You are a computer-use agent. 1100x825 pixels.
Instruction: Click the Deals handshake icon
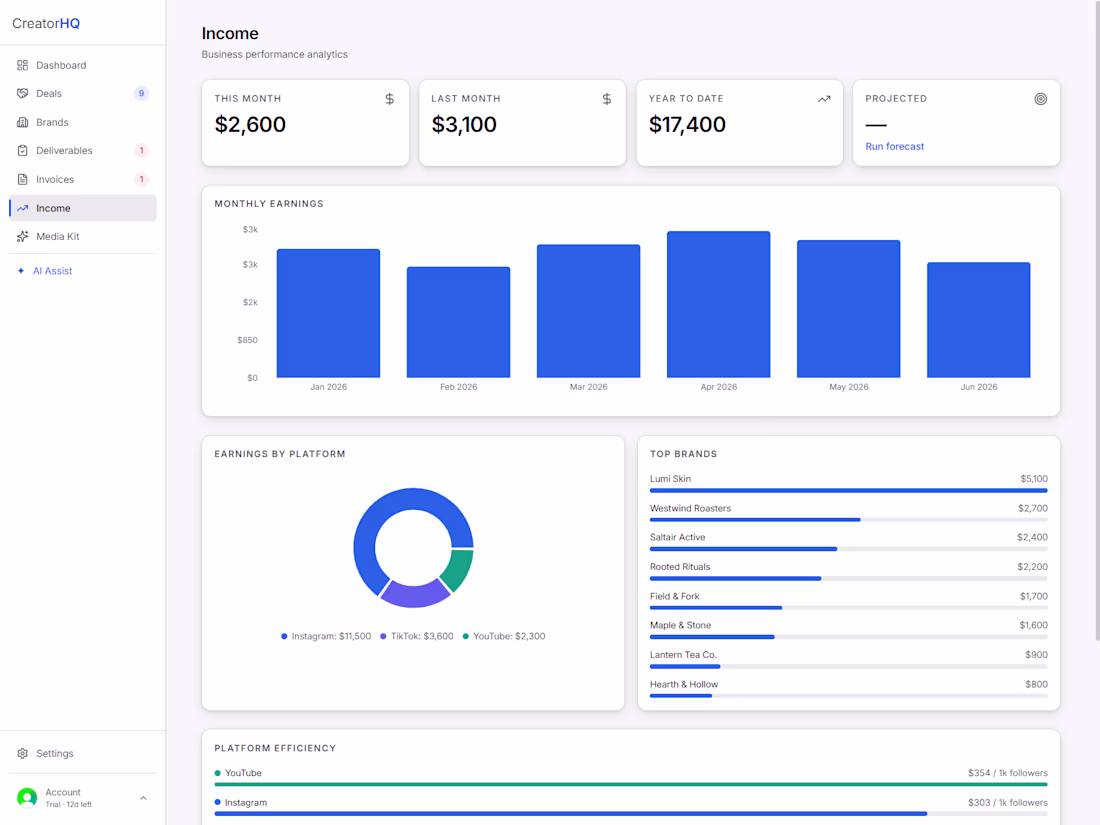tap(22, 93)
